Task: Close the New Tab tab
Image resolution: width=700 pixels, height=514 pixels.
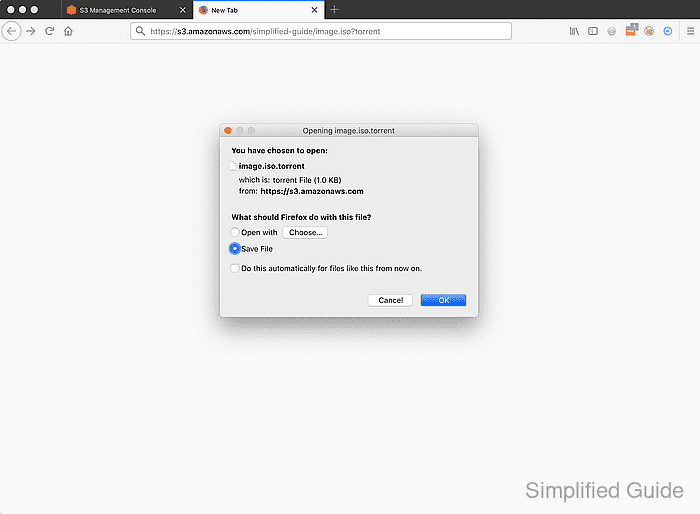Action: [315, 10]
